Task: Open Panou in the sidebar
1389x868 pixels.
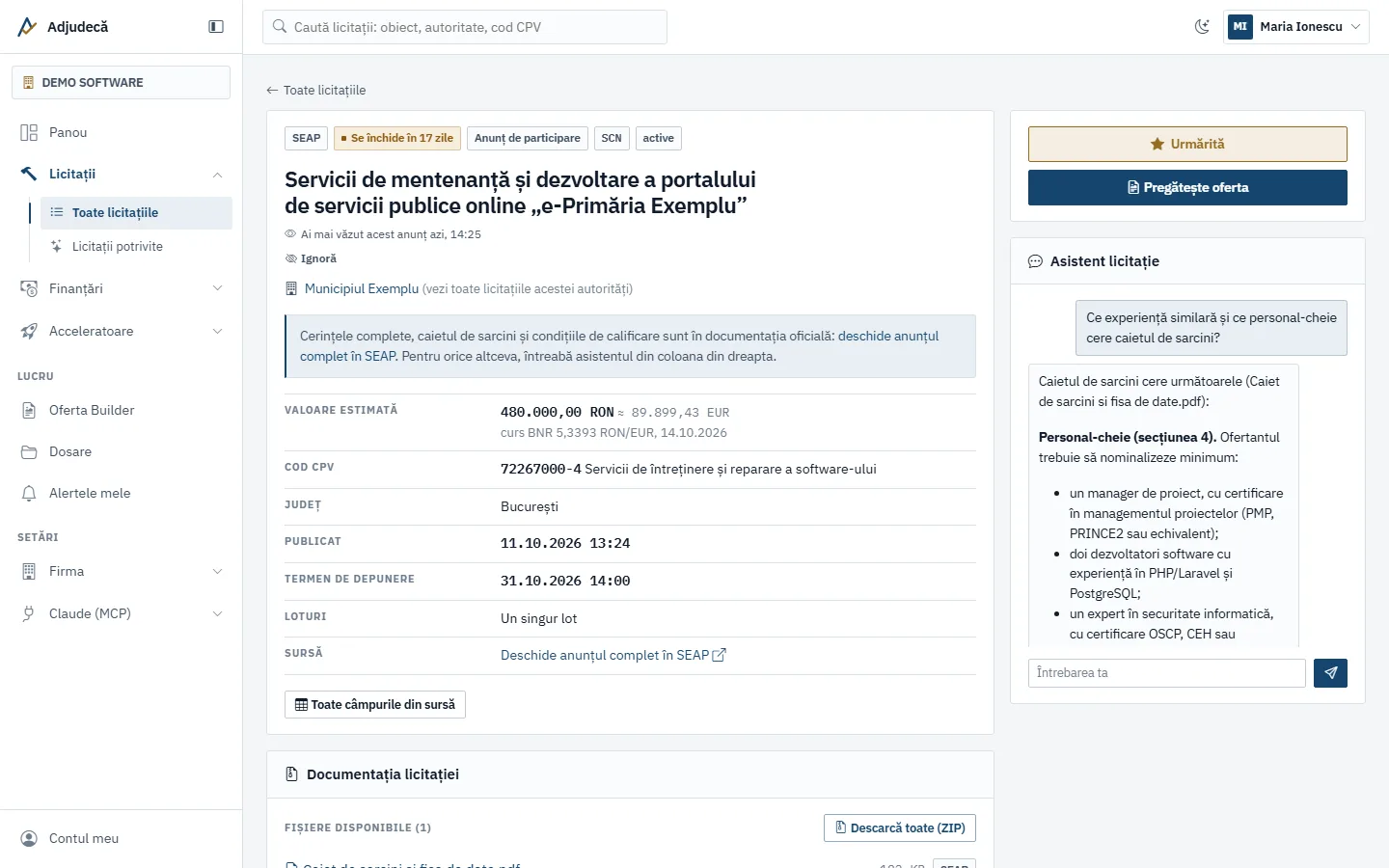Action: (x=122, y=132)
